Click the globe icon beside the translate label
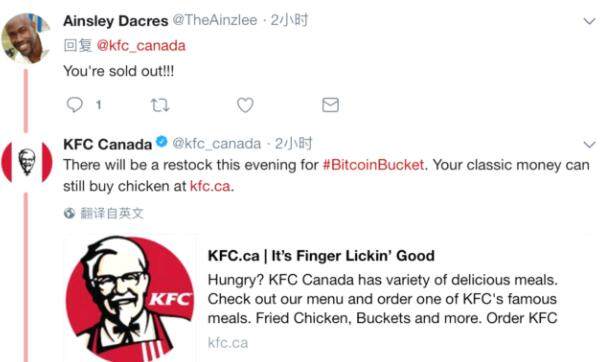Viewport: 602px width, 362px height. (69, 213)
